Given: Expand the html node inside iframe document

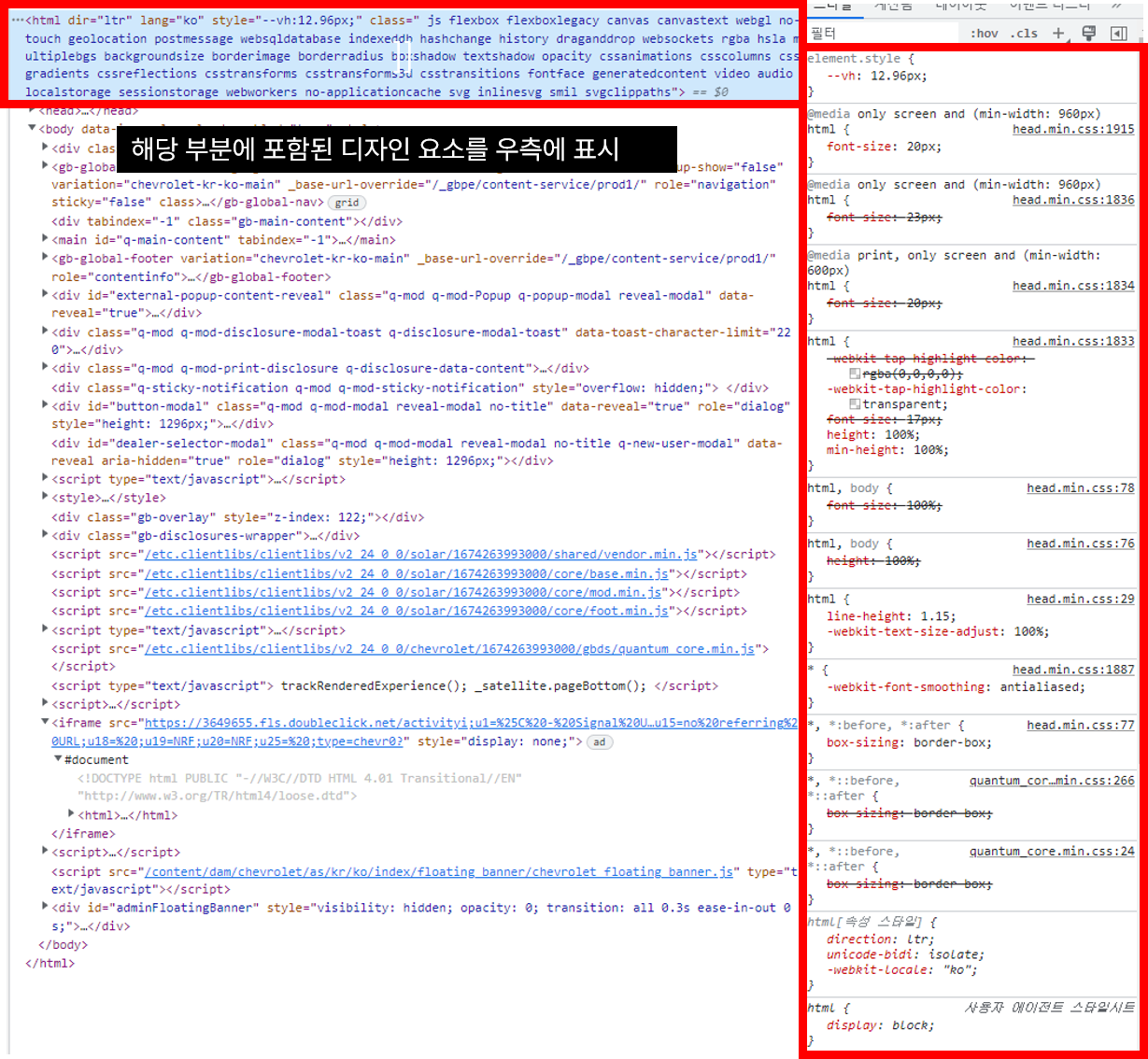Looking at the screenshot, I should coord(71,814).
